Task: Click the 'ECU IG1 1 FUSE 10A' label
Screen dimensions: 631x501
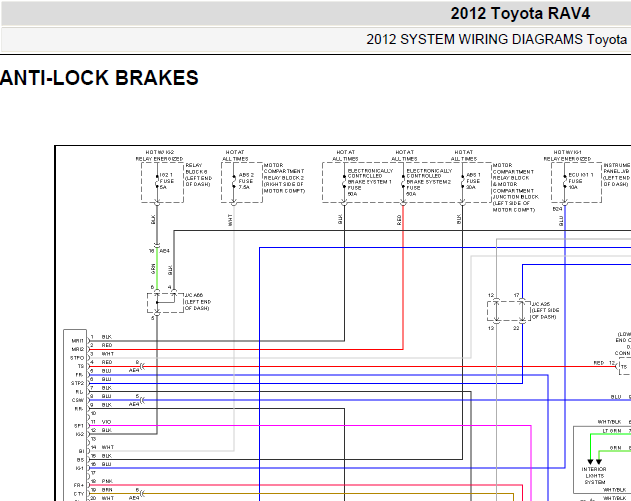Action: [x=581, y=181]
